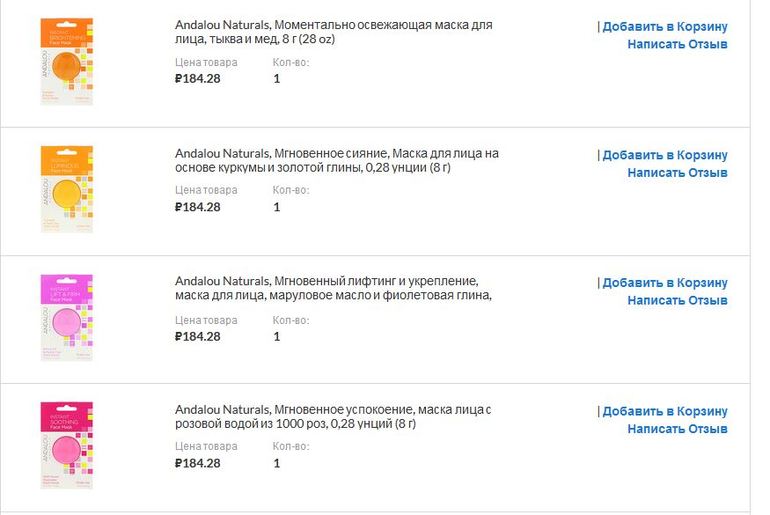Write a review for the lifting mask
The height and width of the screenshot is (515, 770).
(677, 300)
